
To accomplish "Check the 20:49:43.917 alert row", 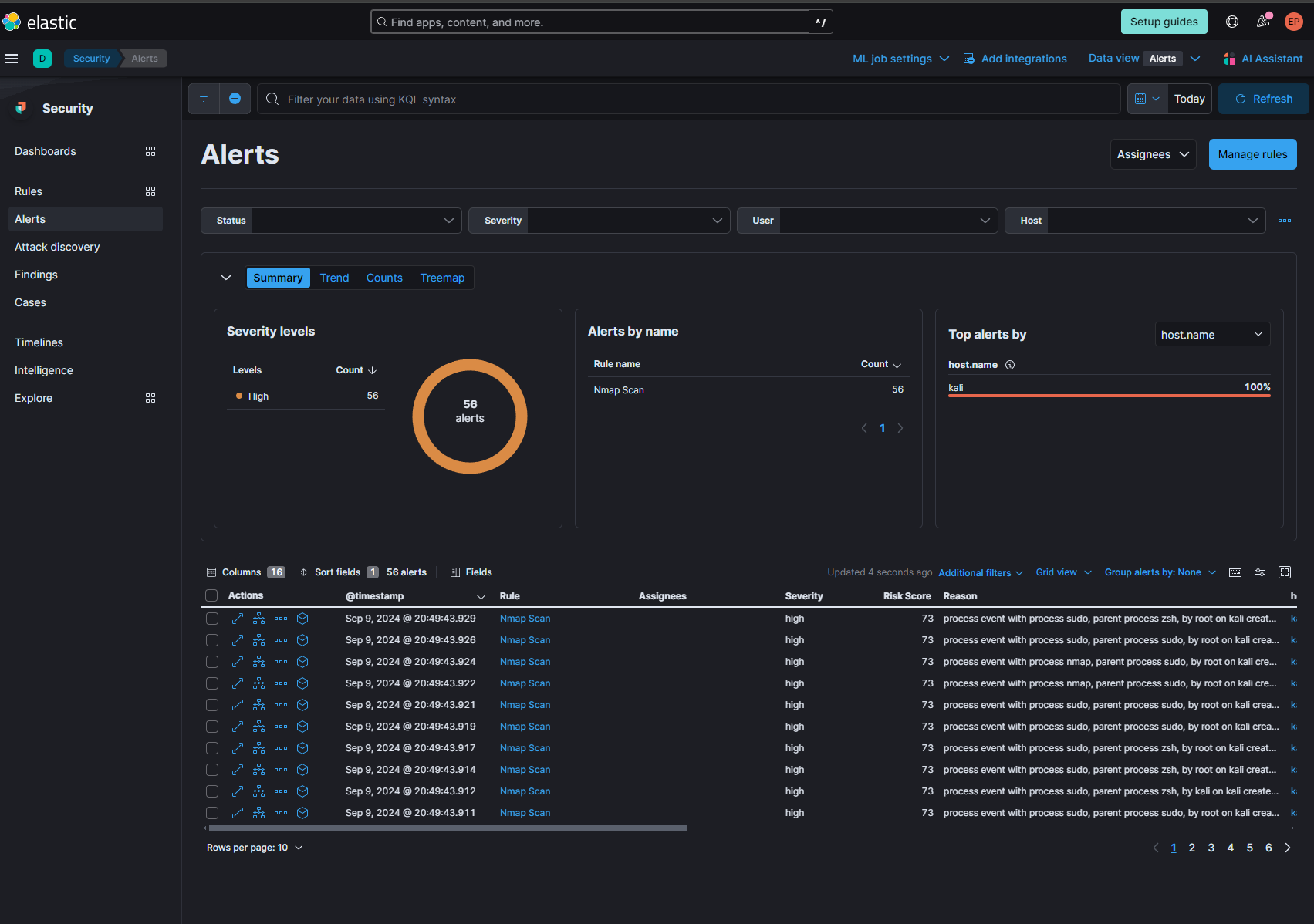I will 212,748.
